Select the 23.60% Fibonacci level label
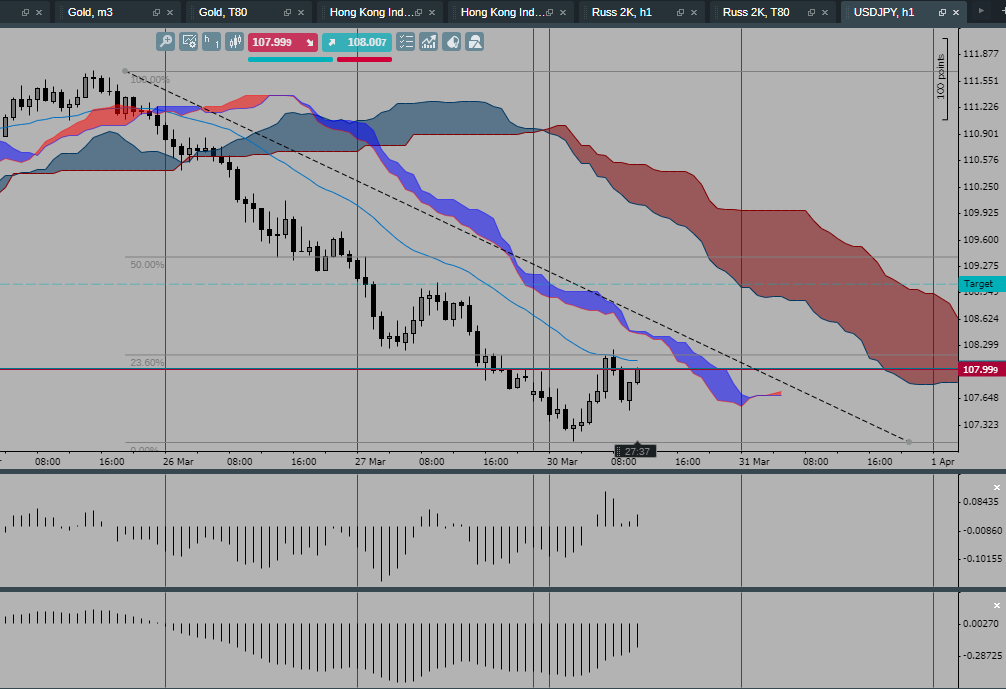 [147, 362]
